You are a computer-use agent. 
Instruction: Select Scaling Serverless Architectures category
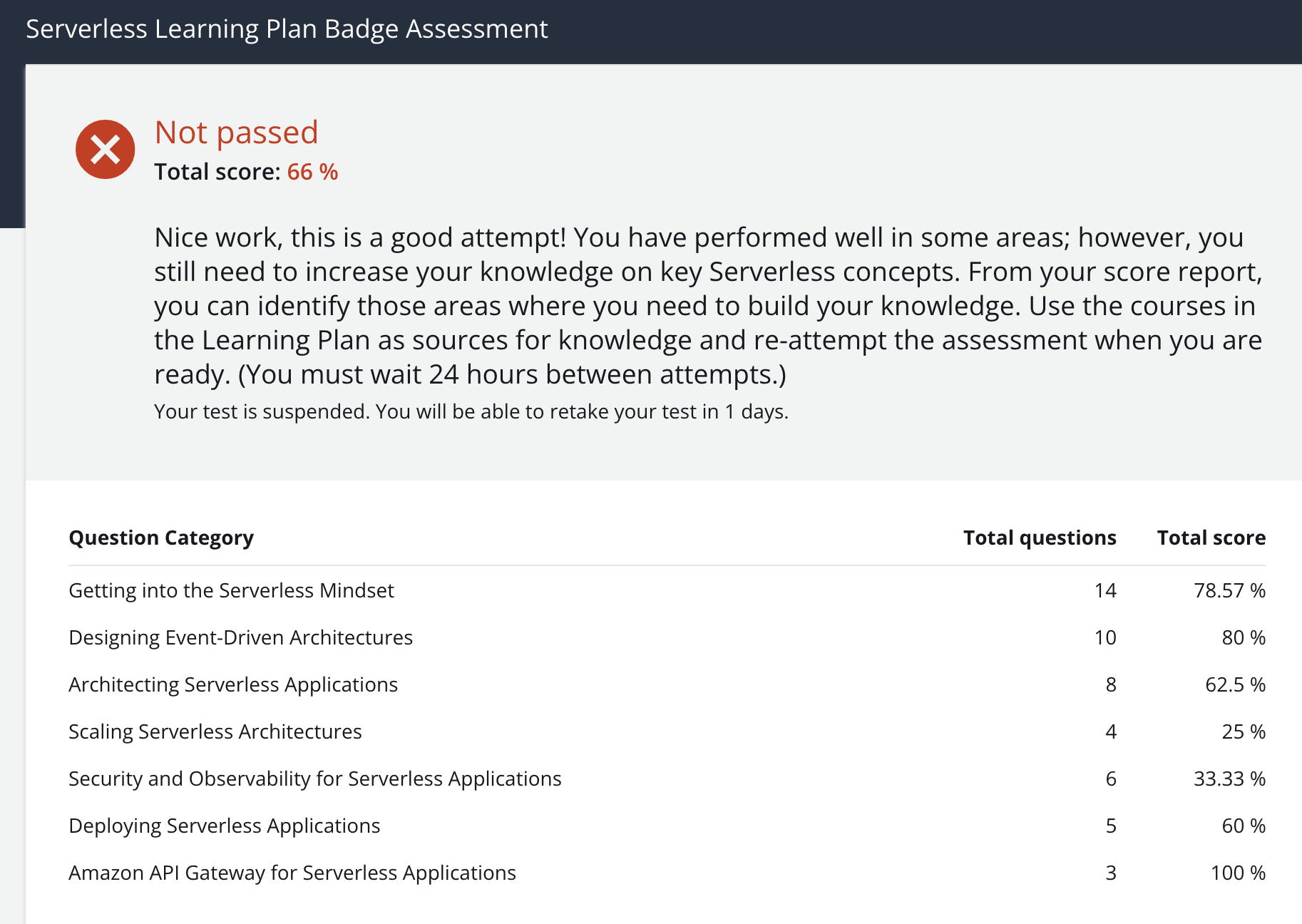pyautogui.click(x=215, y=731)
